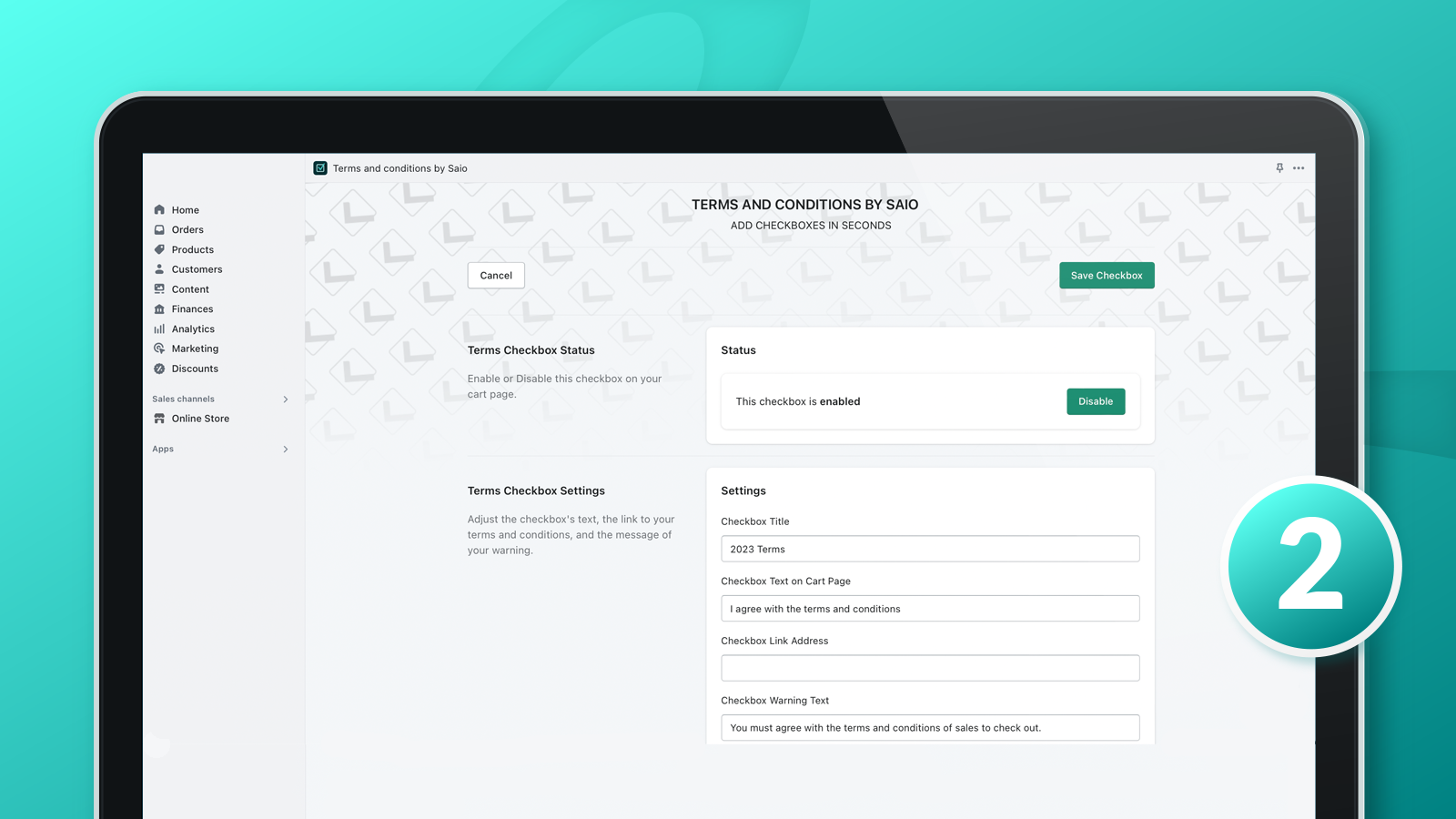Click the Marketing target icon
This screenshot has width=1456, height=819.
click(159, 349)
